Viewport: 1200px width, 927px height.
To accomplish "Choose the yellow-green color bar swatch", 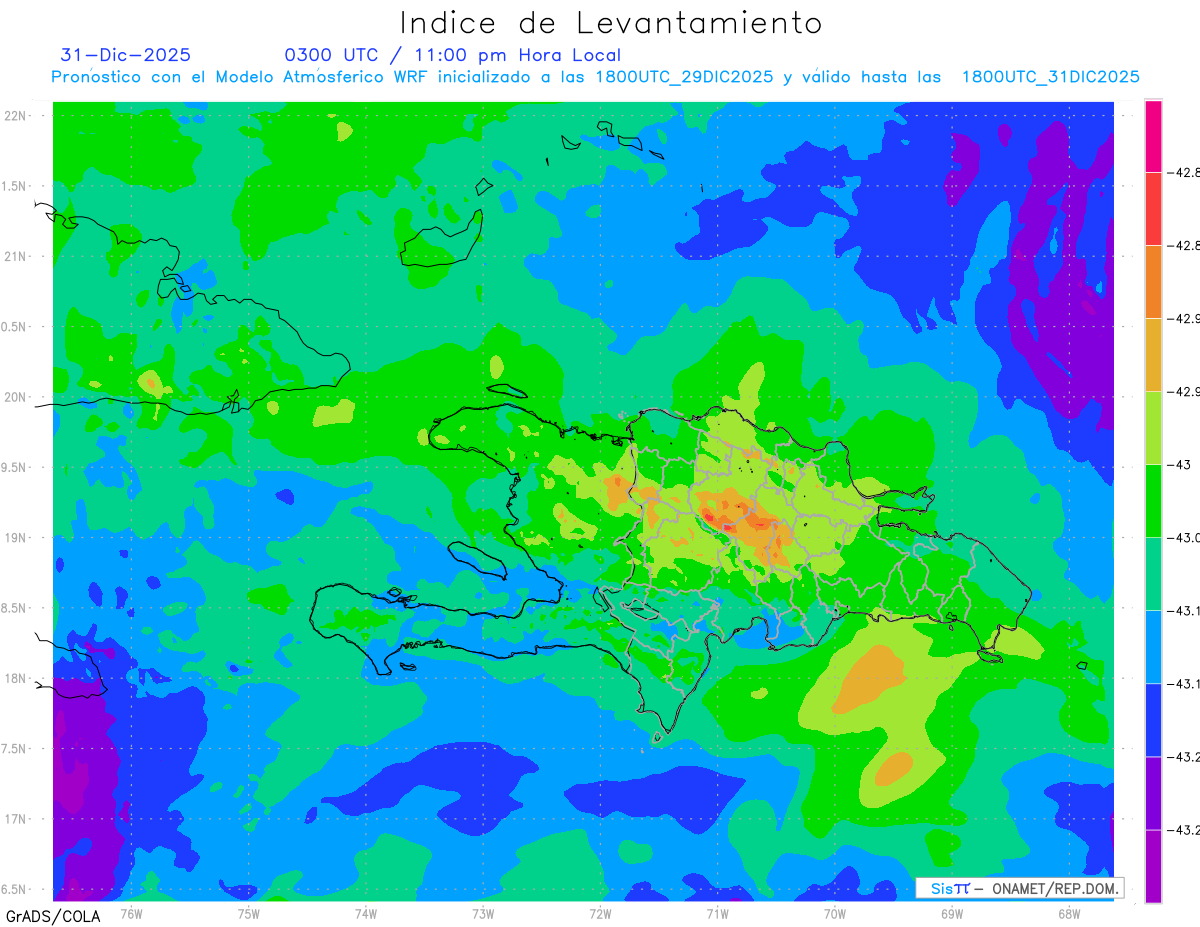I will point(1153,428).
